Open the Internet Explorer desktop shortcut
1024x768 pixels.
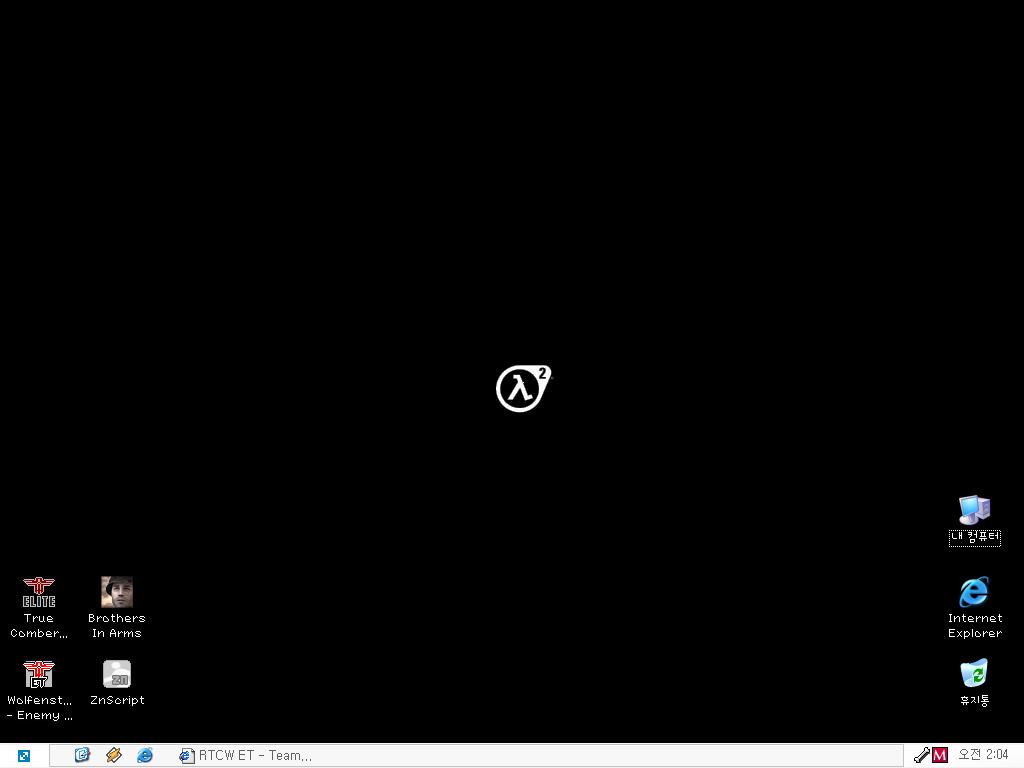[974, 592]
